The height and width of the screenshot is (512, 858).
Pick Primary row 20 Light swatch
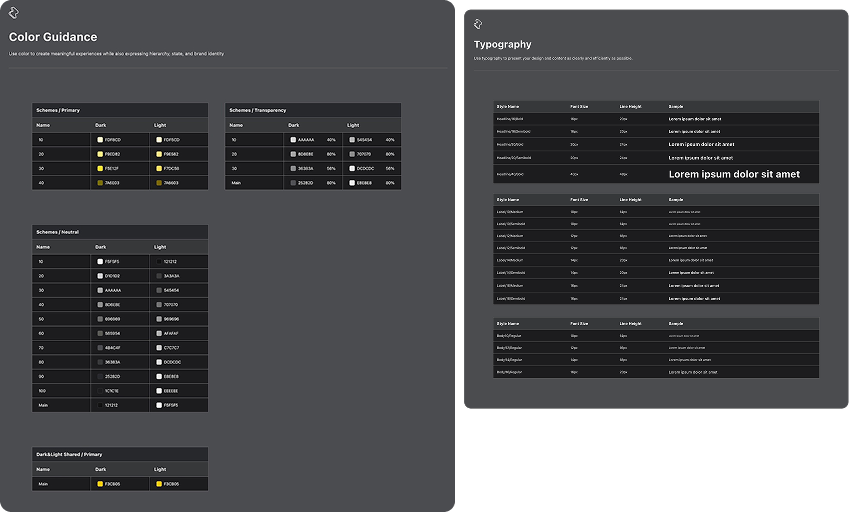point(159,154)
